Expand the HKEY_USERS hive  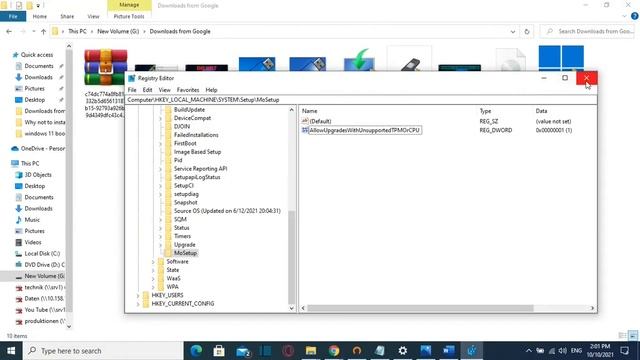click(138, 295)
